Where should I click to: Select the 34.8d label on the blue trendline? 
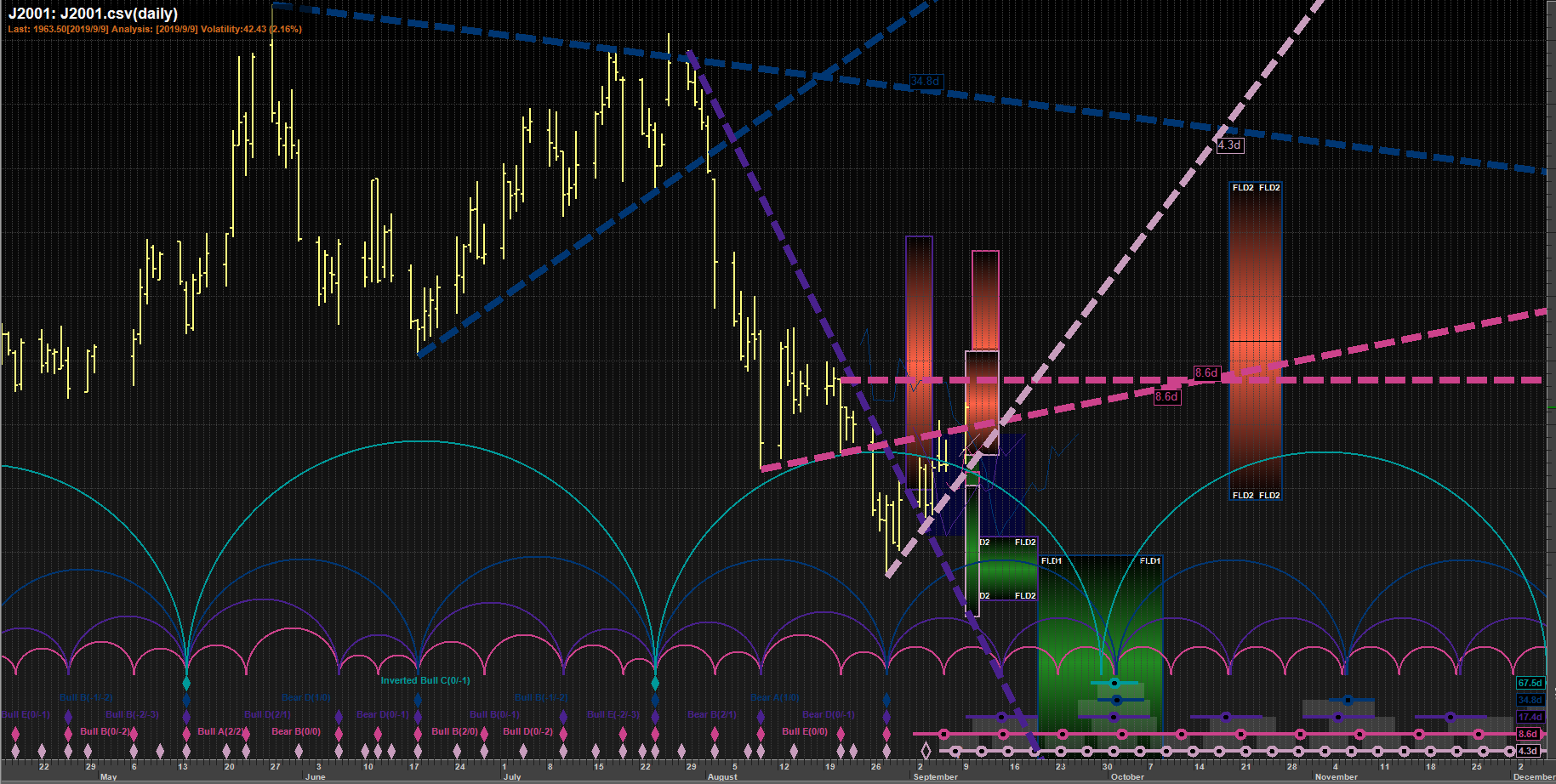click(x=926, y=82)
